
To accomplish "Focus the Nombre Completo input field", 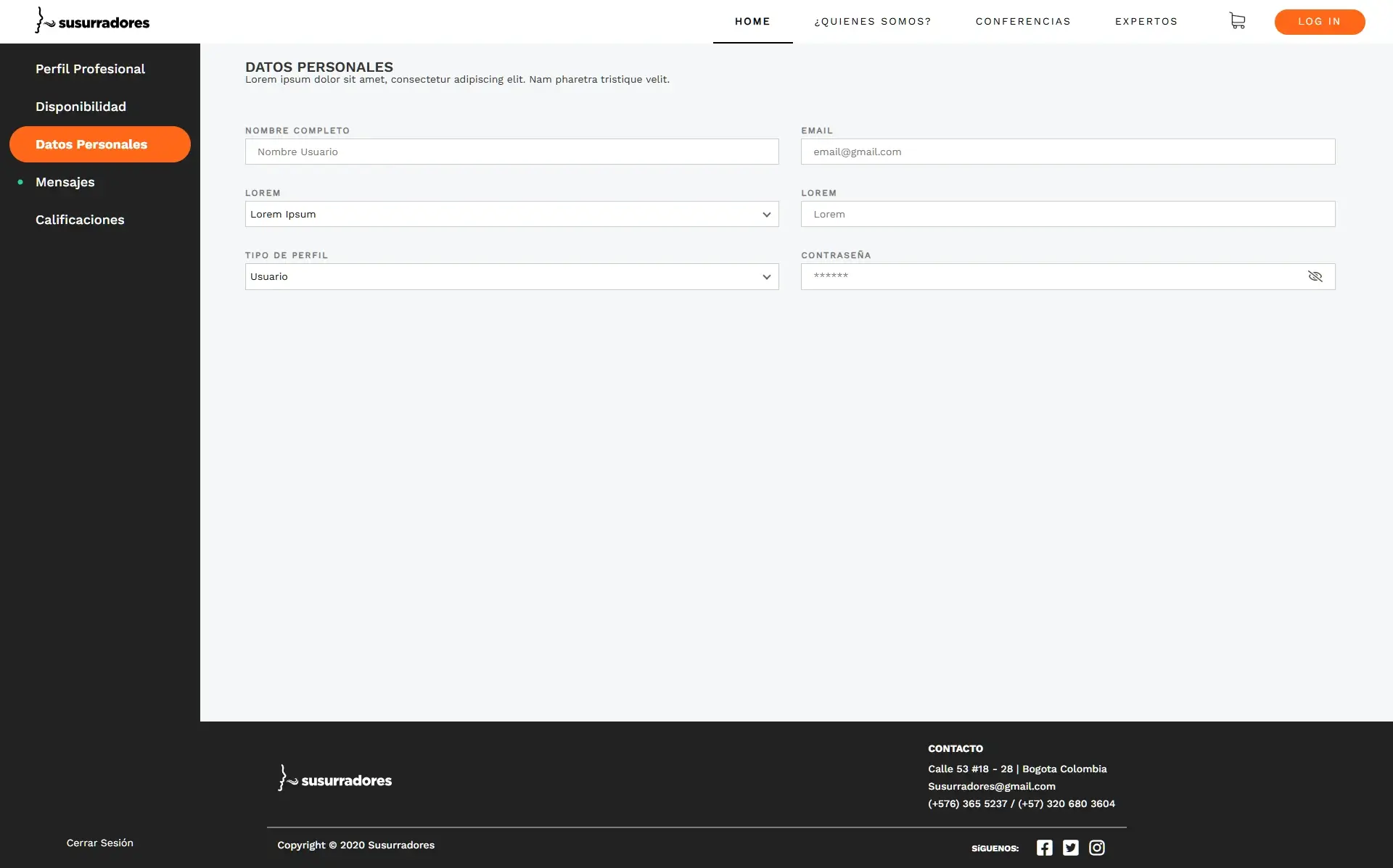I will [x=511, y=152].
